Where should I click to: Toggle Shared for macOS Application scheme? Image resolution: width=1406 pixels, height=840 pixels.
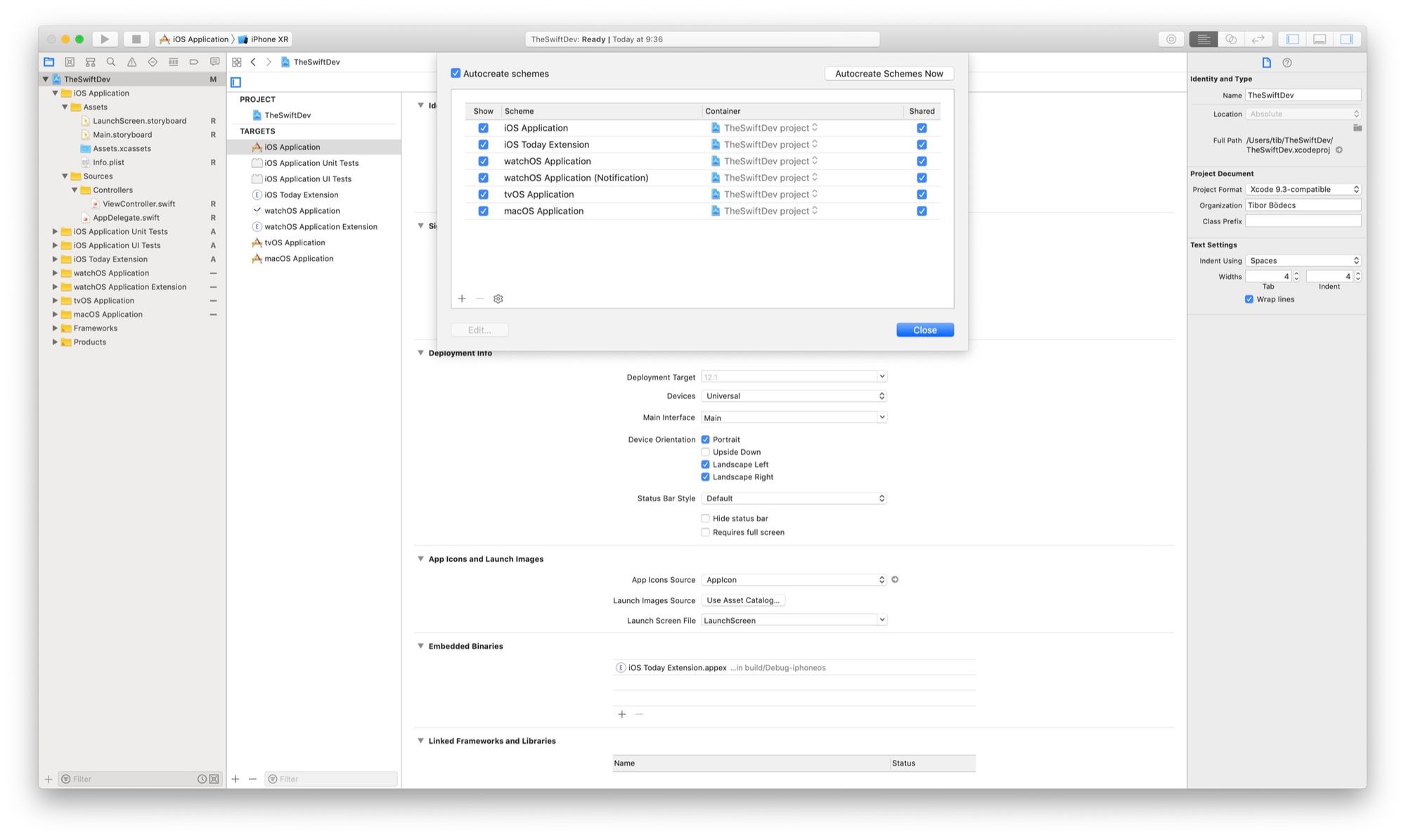922,211
